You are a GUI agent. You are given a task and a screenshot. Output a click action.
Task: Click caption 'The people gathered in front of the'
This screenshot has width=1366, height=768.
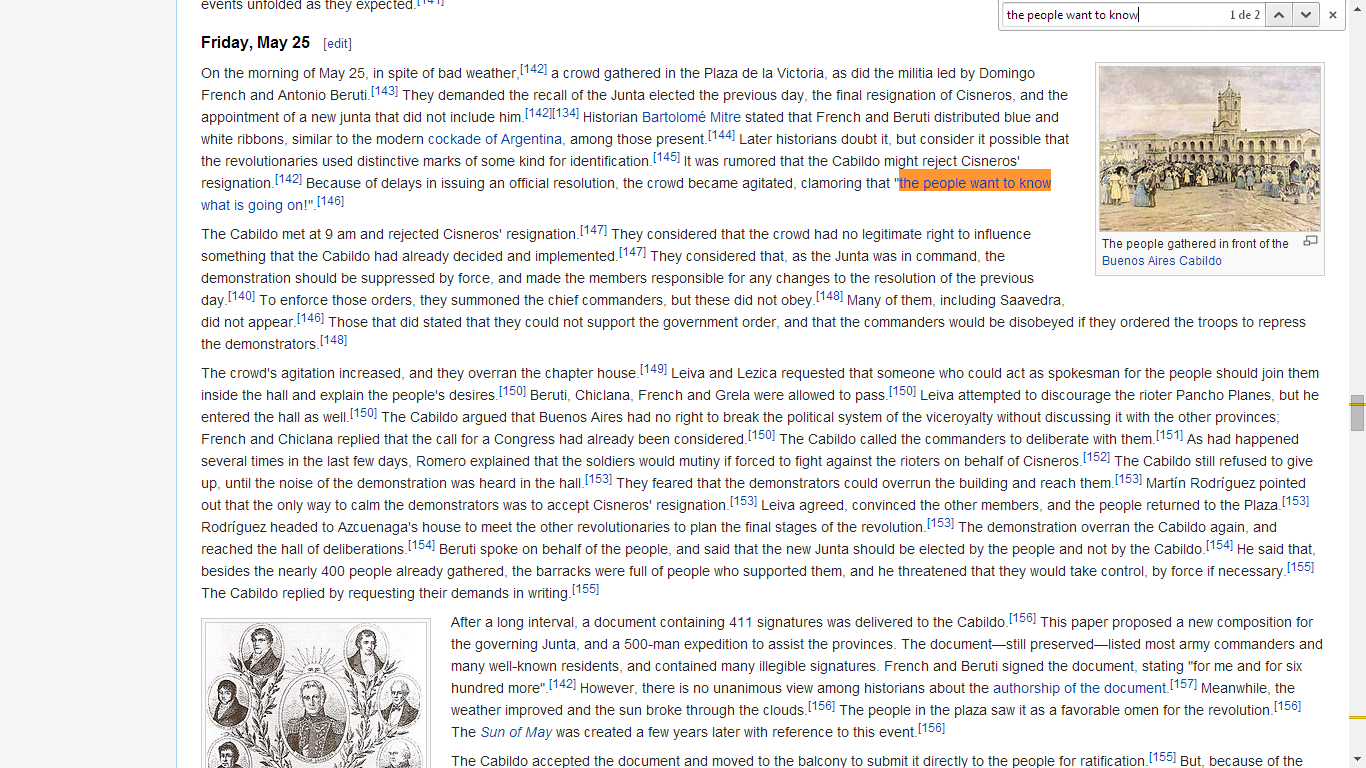pyautogui.click(x=1195, y=244)
